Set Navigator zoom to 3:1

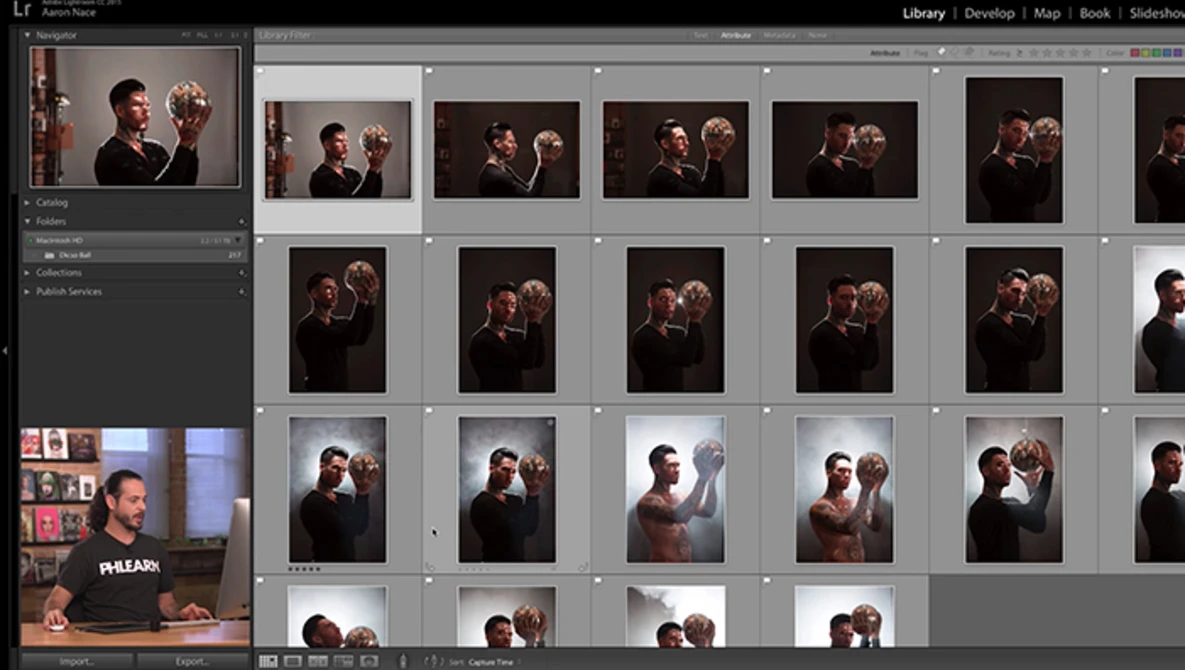click(234, 35)
